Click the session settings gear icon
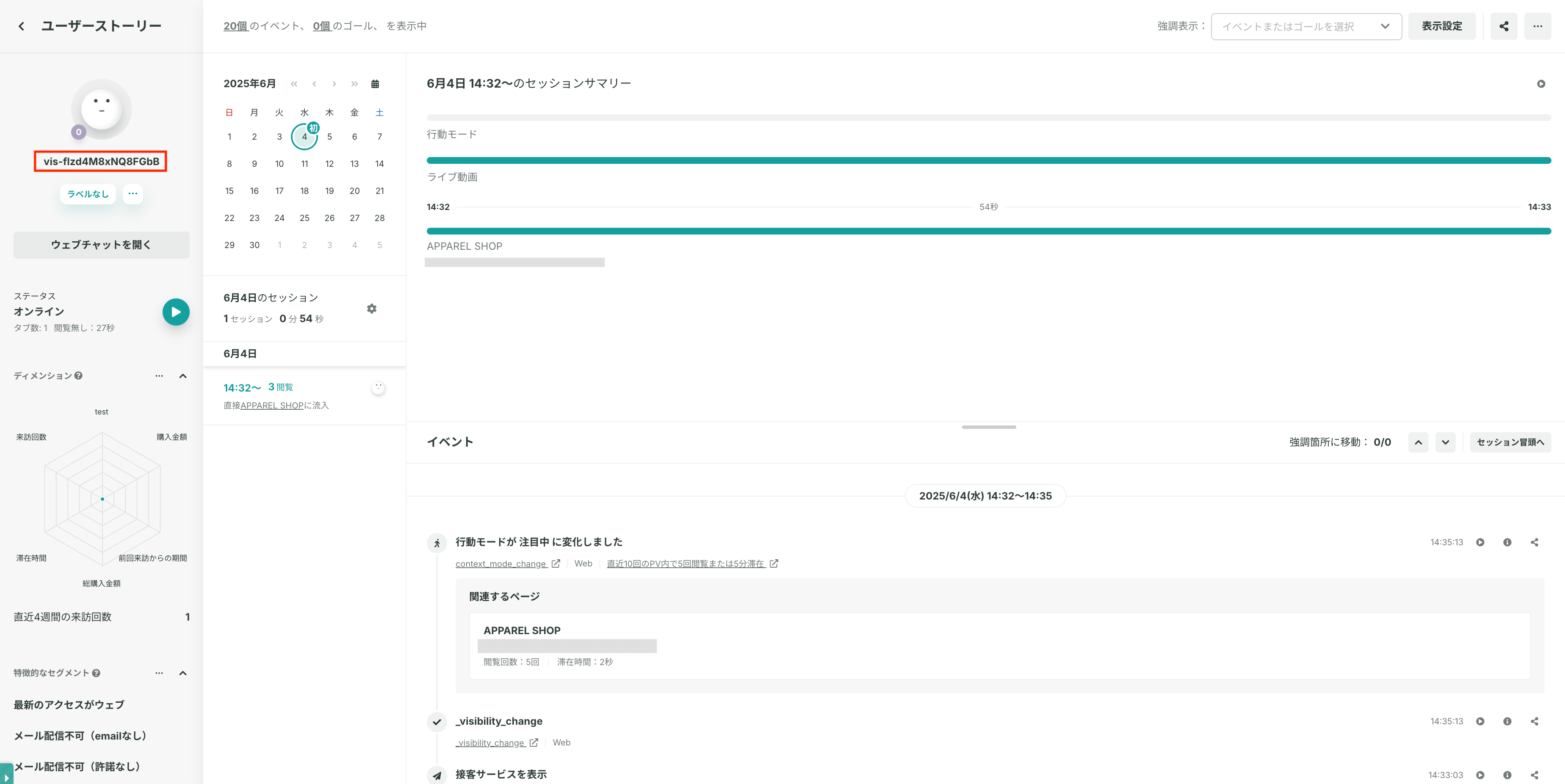This screenshot has height=784, width=1565. (x=372, y=309)
